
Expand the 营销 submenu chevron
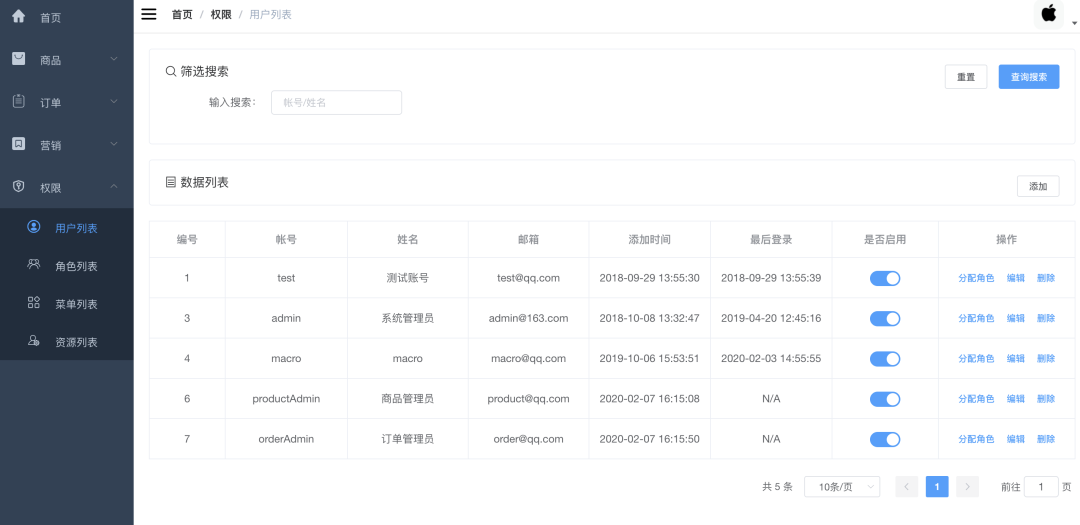tap(114, 144)
